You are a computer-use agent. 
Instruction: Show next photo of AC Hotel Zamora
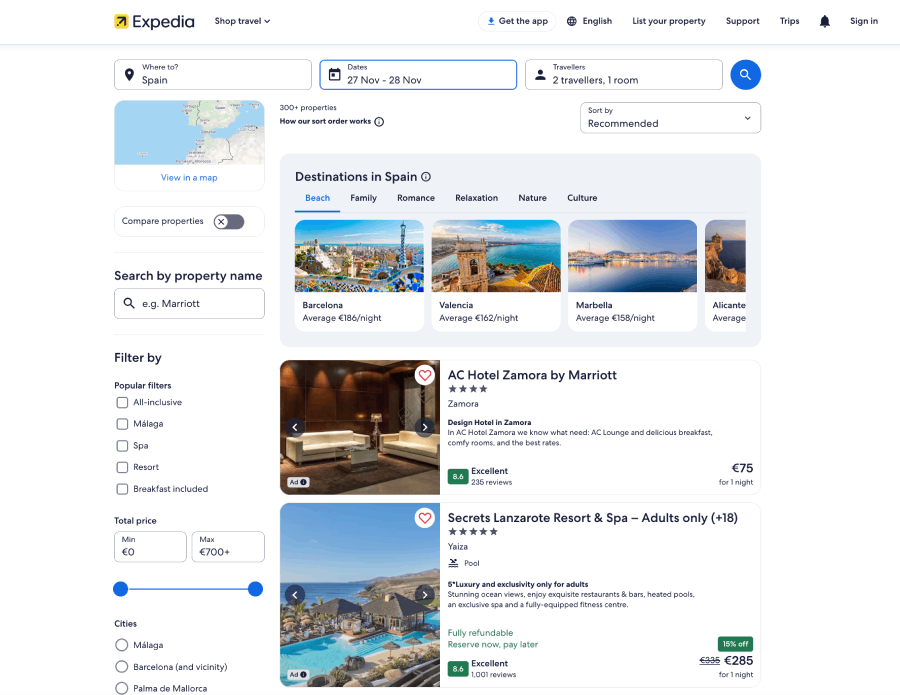(x=424, y=427)
